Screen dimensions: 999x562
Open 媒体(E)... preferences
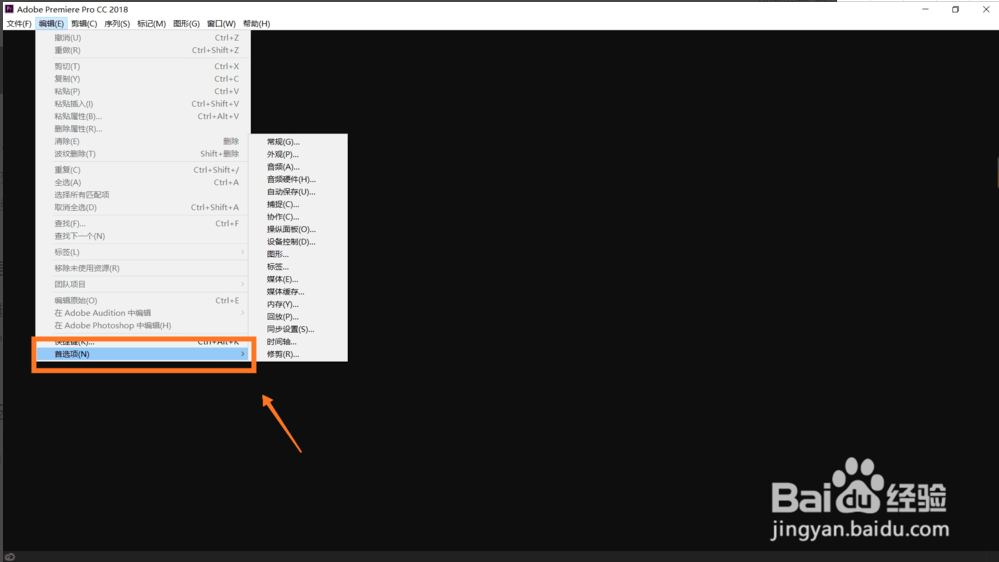coord(298,280)
